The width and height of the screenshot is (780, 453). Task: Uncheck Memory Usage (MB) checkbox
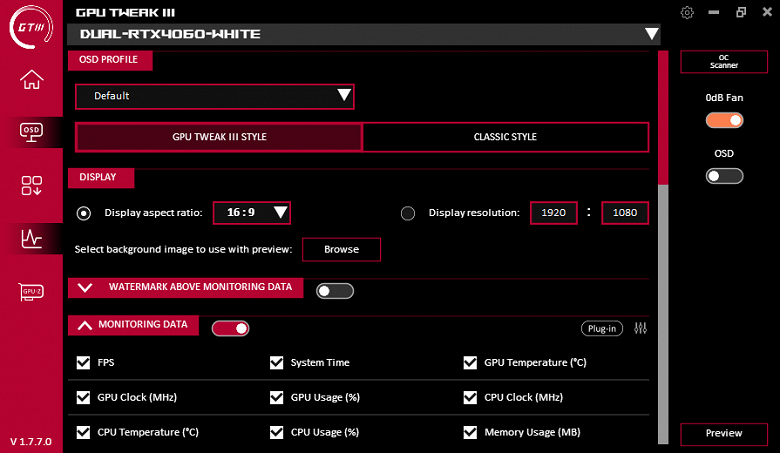pyautogui.click(x=470, y=432)
